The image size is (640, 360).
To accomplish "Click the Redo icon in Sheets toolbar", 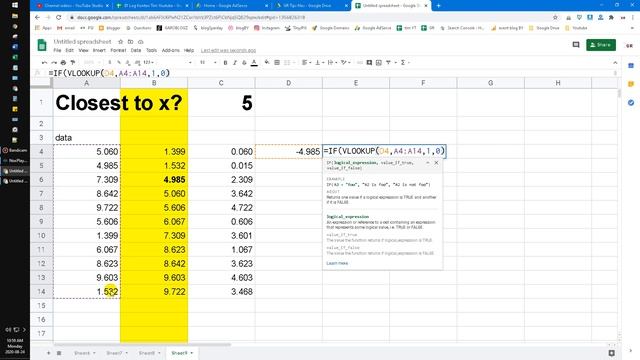I will 53,62.
